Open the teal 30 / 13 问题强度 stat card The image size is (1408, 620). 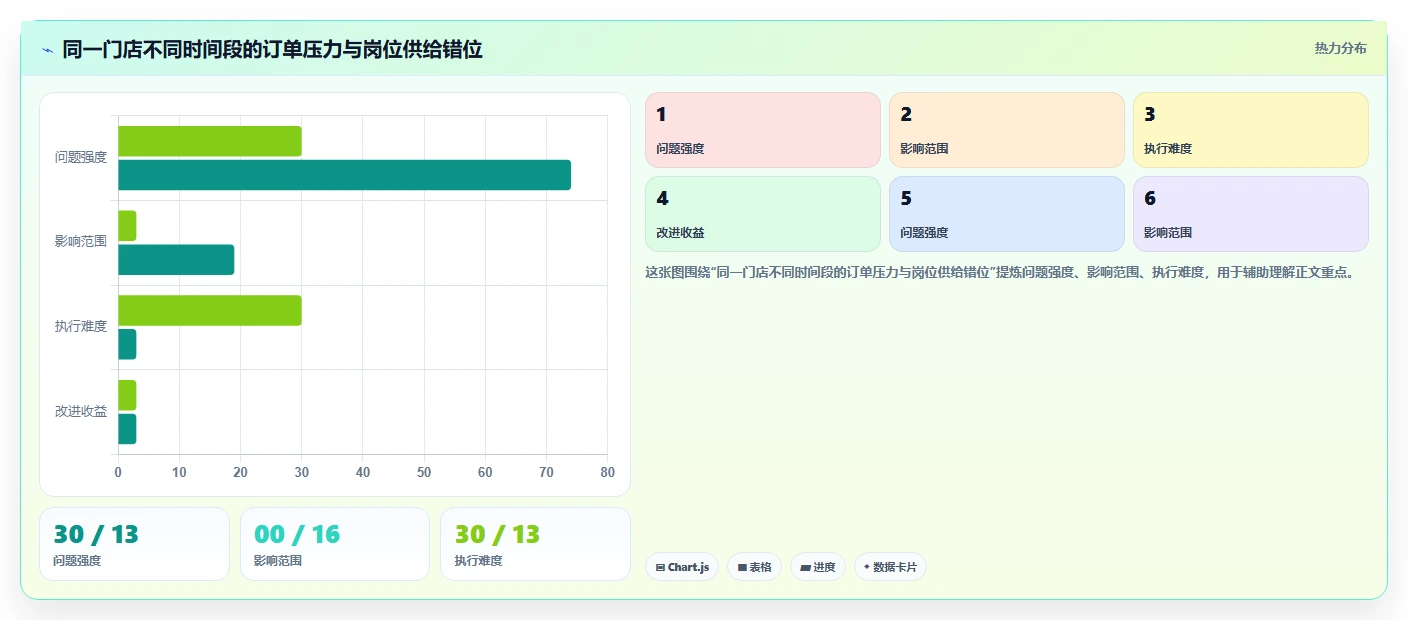(135, 544)
